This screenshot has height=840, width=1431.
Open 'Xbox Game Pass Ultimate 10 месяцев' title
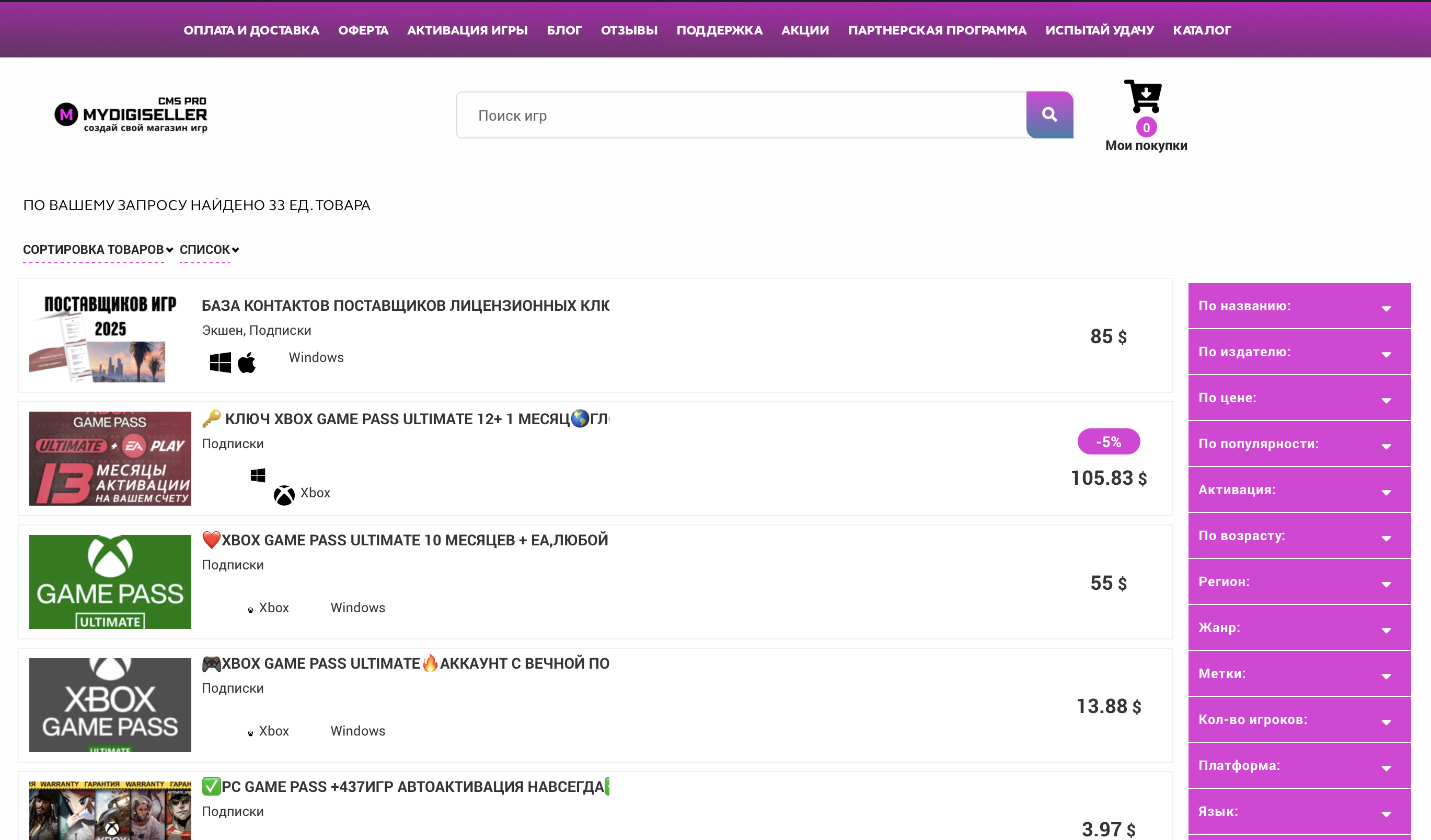click(x=405, y=540)
